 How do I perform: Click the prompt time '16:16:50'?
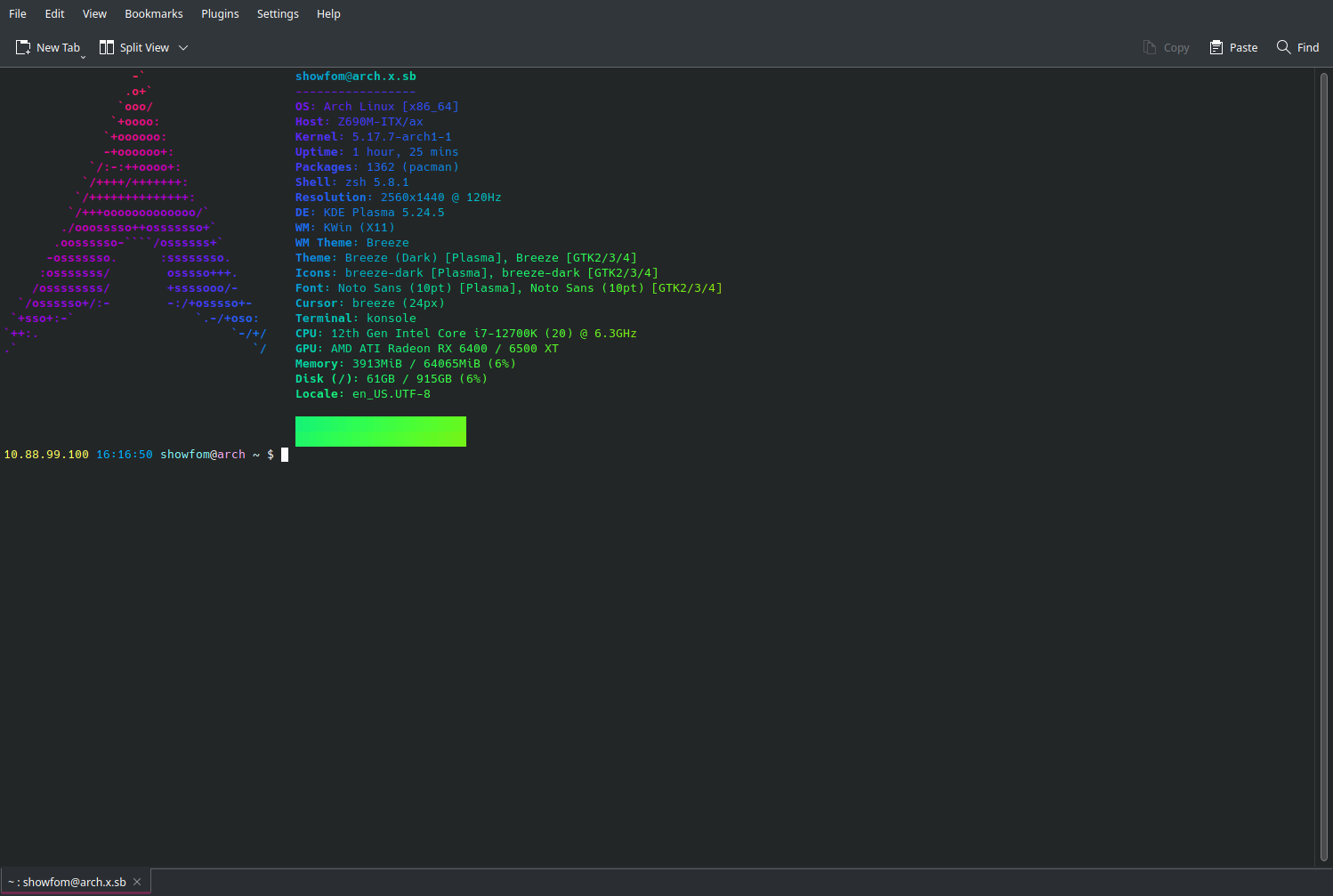pos(125,455)
